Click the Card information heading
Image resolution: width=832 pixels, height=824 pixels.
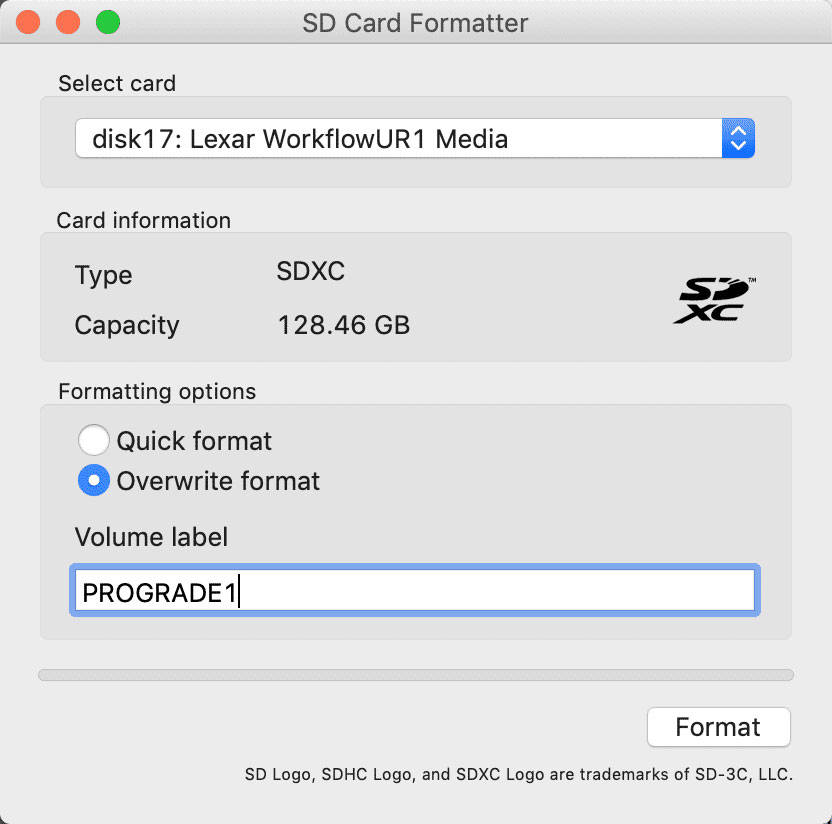(x=144, y=220)
